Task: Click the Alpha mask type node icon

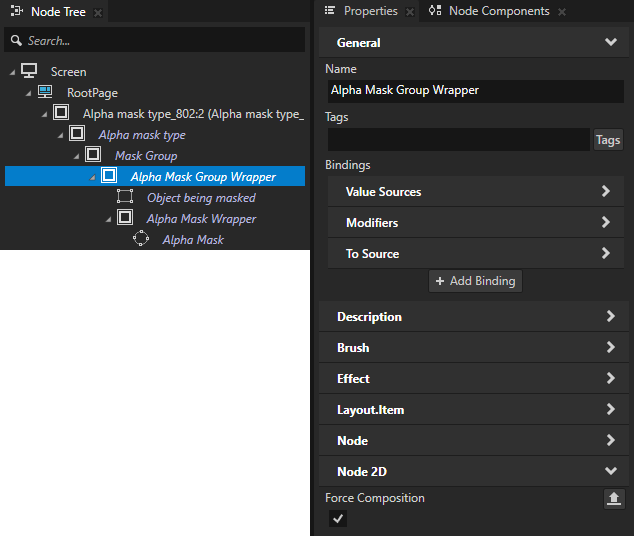Action: tap(77, 134)
